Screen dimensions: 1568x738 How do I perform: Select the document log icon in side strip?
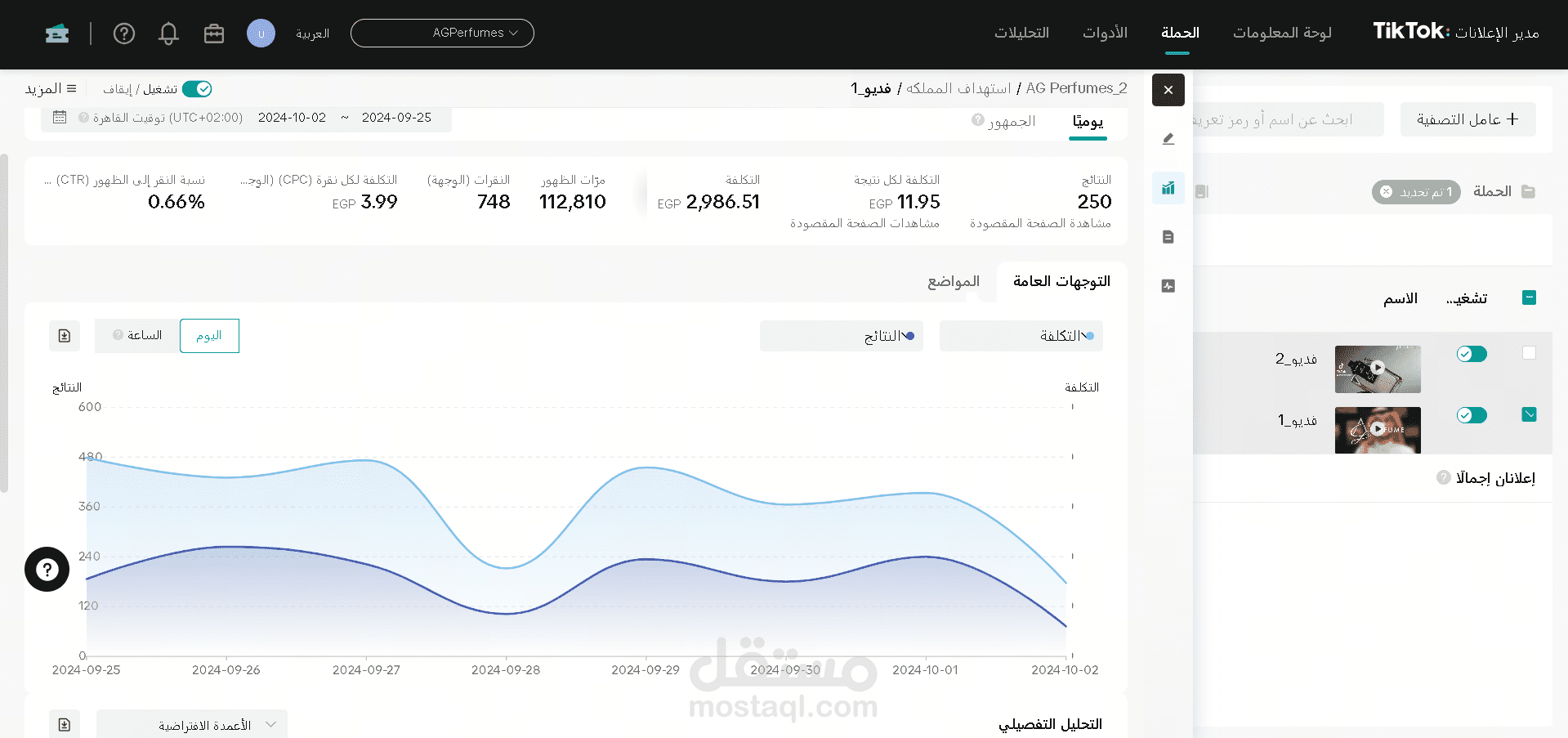point(1168,237)
